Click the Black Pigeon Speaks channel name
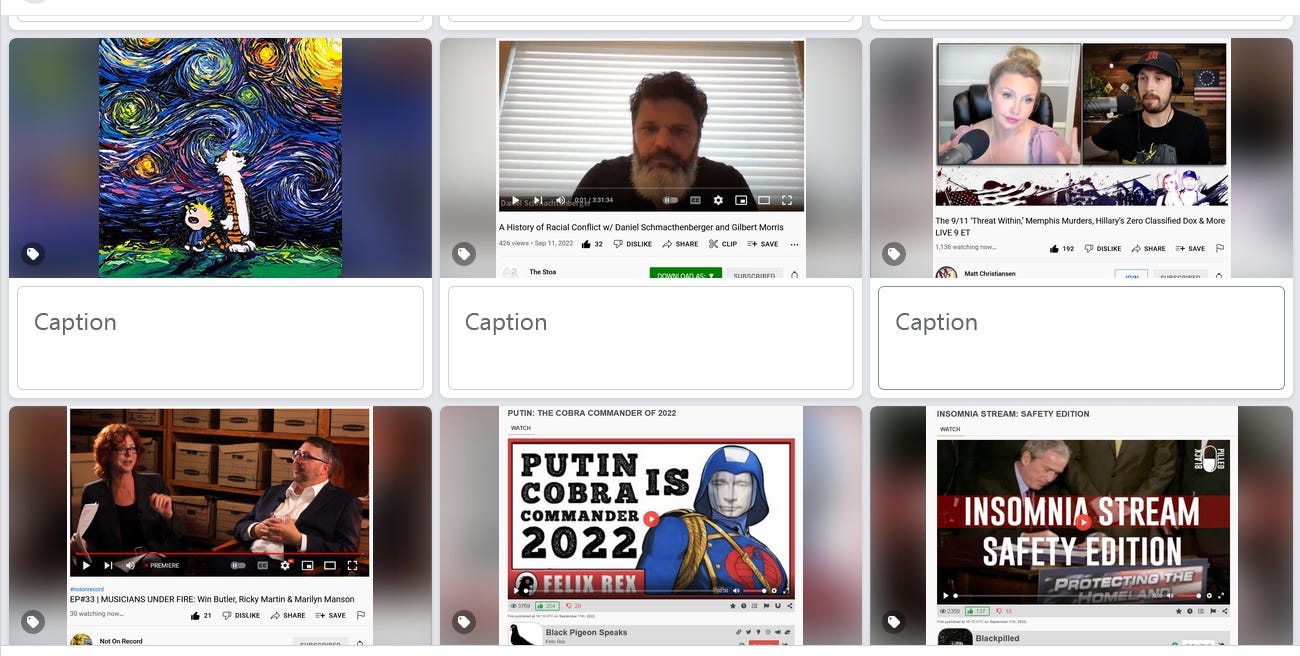The width and height of the screenshot is (1300, 656). click(586, 632)
